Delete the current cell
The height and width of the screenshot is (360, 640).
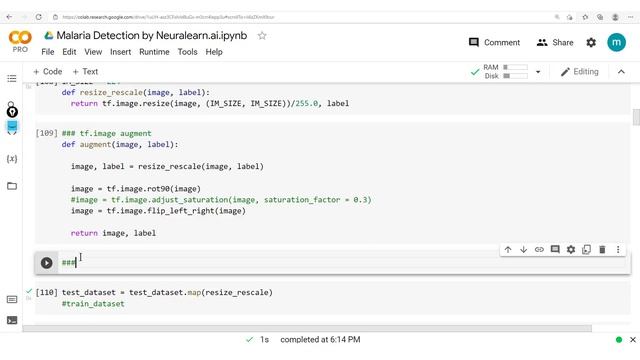[602, 249]
